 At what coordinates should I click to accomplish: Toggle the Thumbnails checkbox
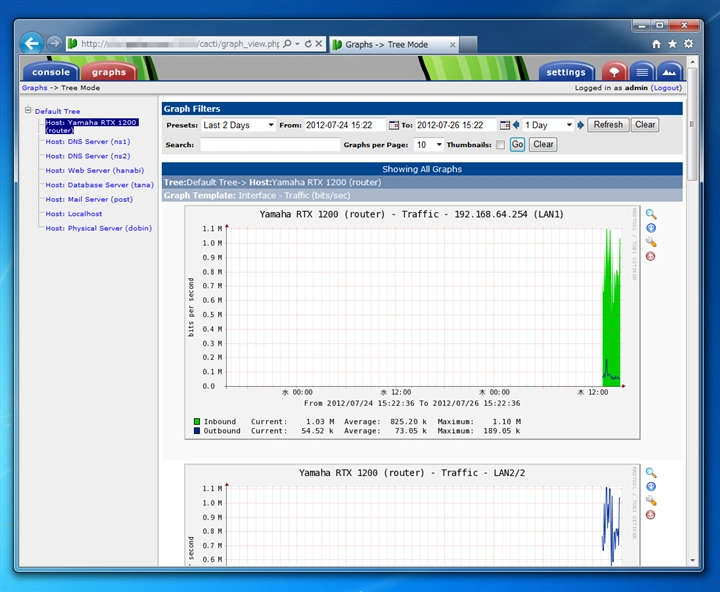pyautogui.click(x=501, y=145)
